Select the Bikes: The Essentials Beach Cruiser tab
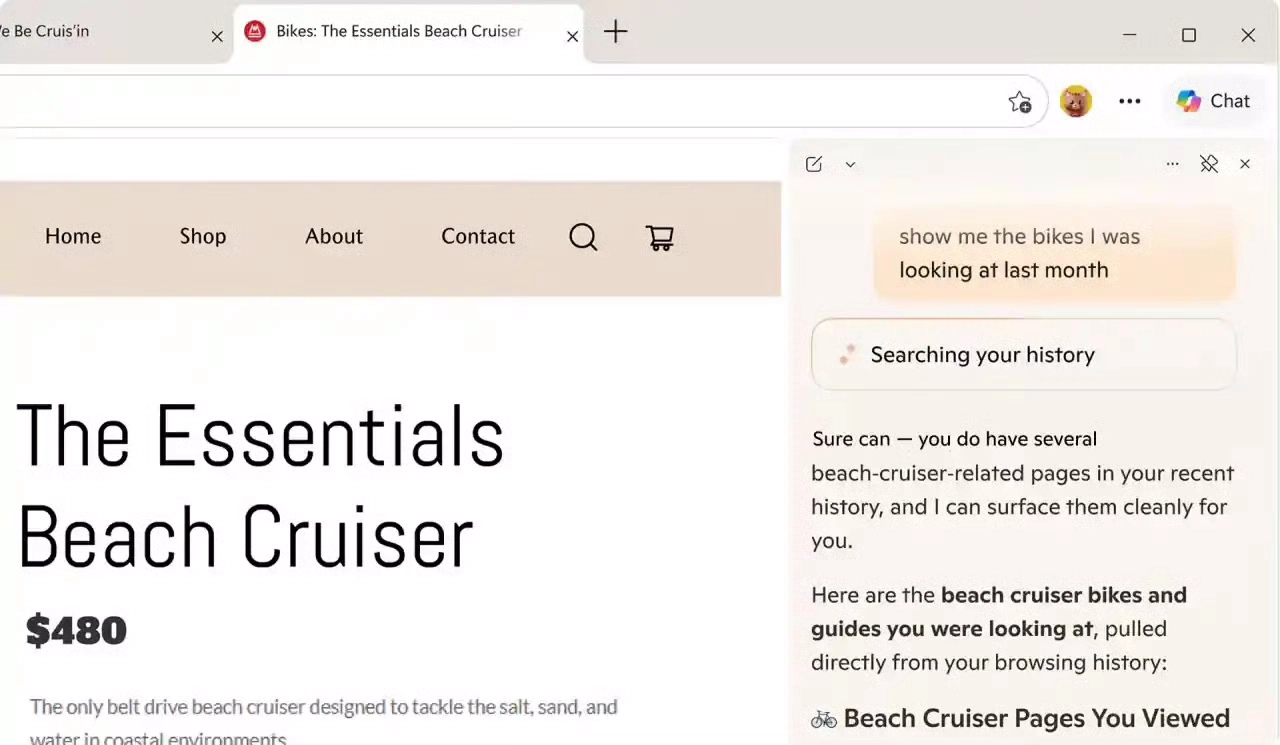The image size is (1280, 745). tap(408, 32)
